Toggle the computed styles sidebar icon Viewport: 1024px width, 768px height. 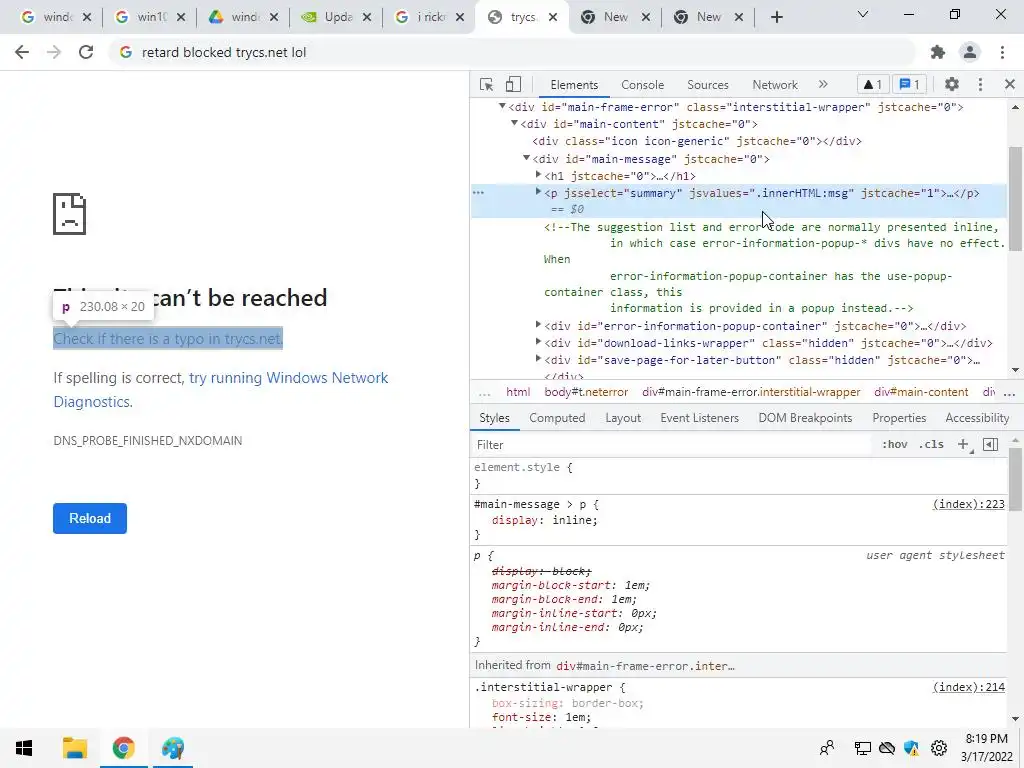[x=990, y=444]
